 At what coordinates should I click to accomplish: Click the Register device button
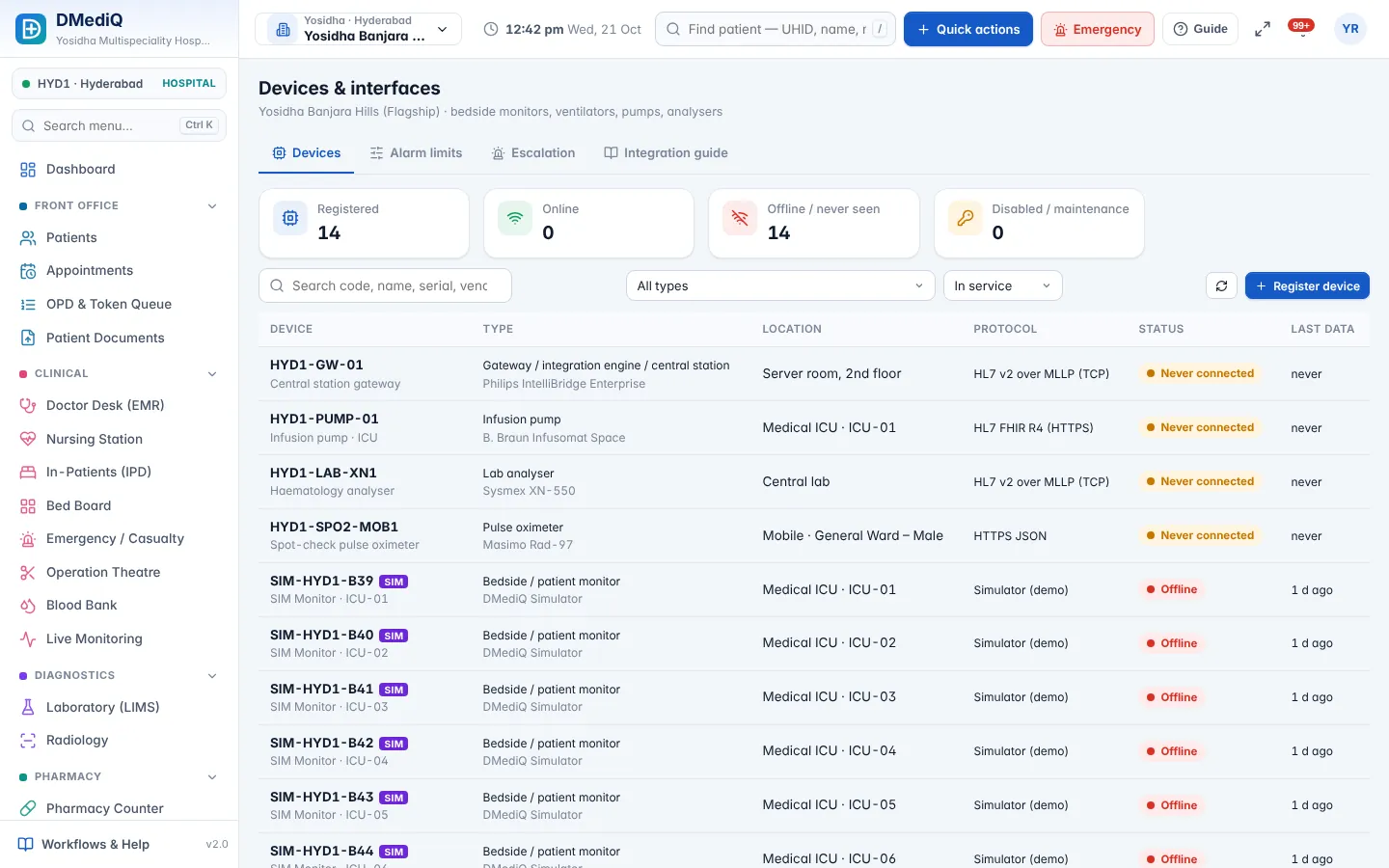[x=1307, y=285]
